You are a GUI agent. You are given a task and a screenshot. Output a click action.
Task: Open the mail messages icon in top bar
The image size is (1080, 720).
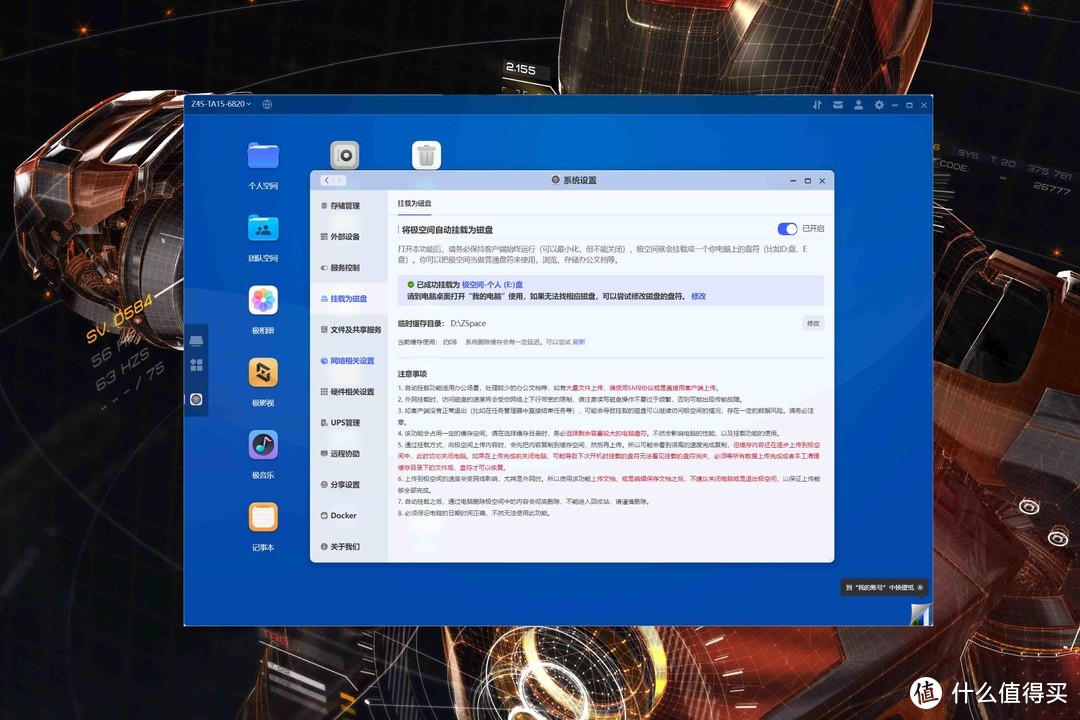tap(838, 105)
